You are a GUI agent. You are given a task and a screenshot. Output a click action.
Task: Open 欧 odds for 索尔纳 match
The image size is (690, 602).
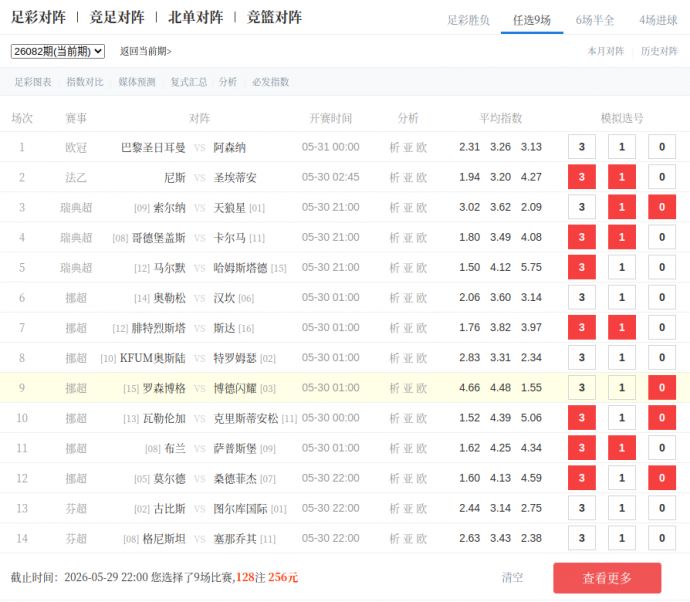click(x=422, y=208)
